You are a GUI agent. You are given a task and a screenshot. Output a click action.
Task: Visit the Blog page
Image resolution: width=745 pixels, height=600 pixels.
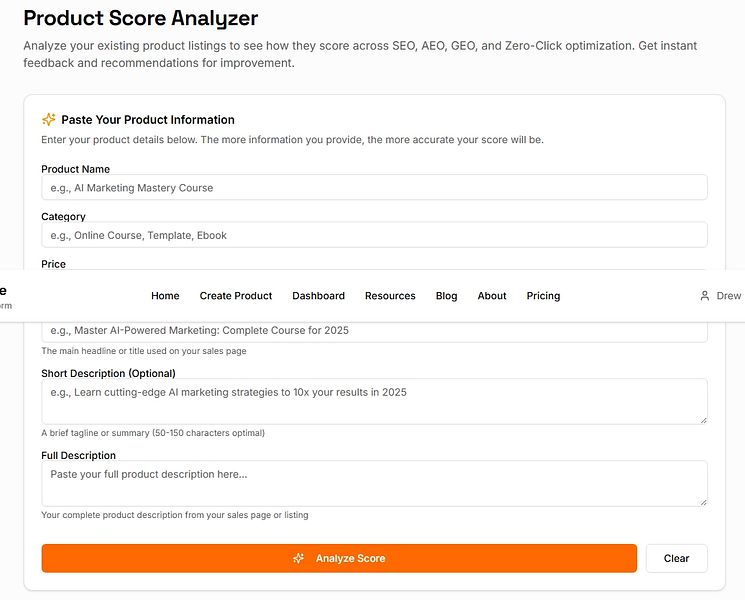(446, 296)
